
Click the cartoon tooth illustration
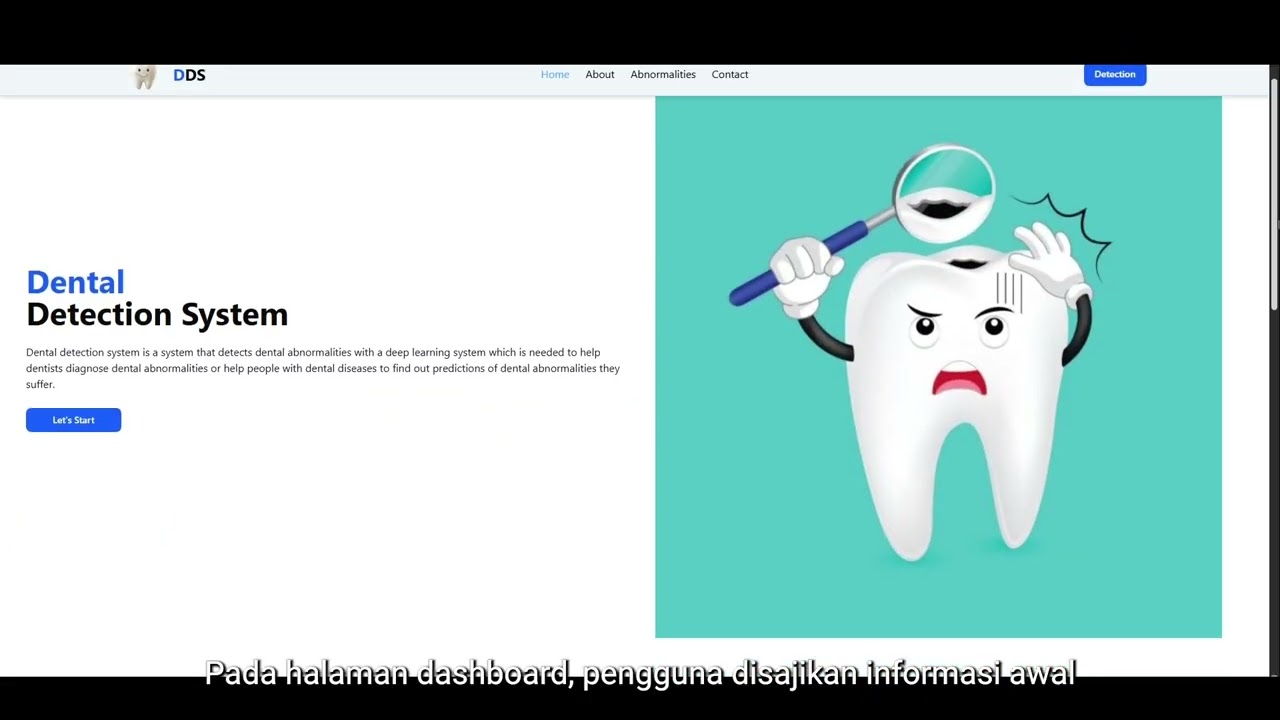[938, 367]
